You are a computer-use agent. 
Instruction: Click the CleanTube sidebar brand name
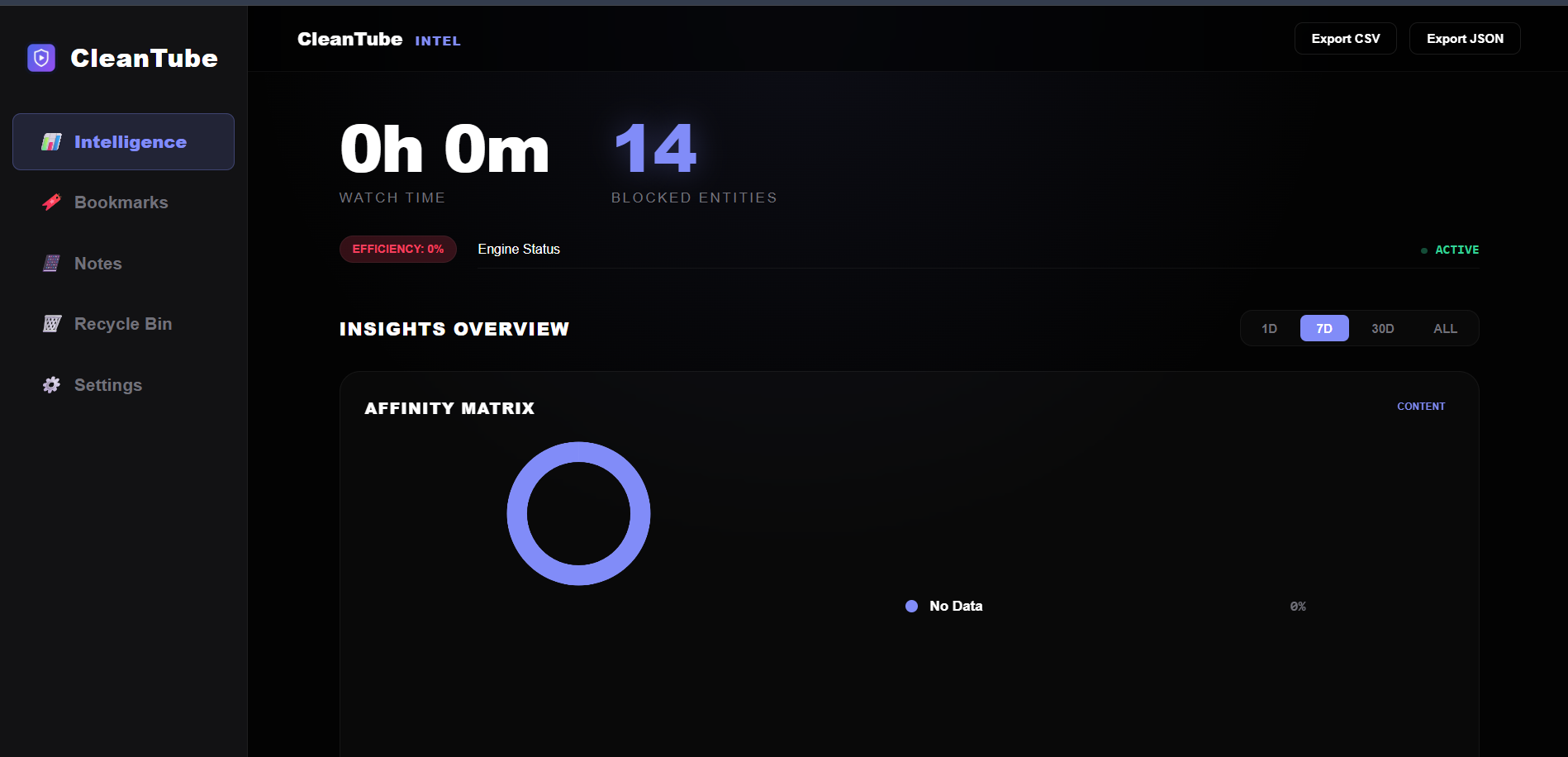[x=144, y=58]
